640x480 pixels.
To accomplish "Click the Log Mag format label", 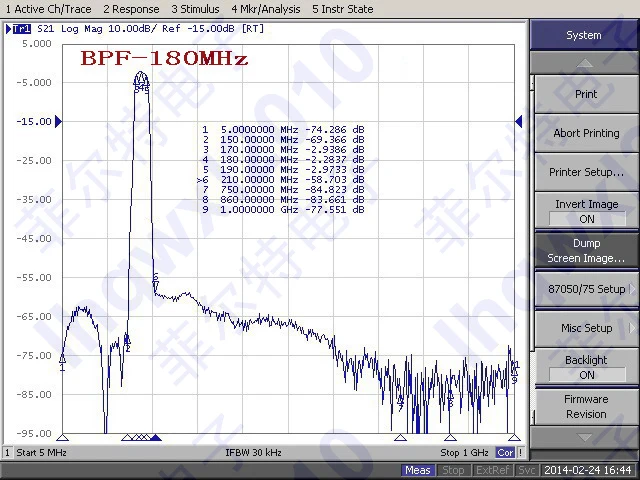I will coord(82,29).
